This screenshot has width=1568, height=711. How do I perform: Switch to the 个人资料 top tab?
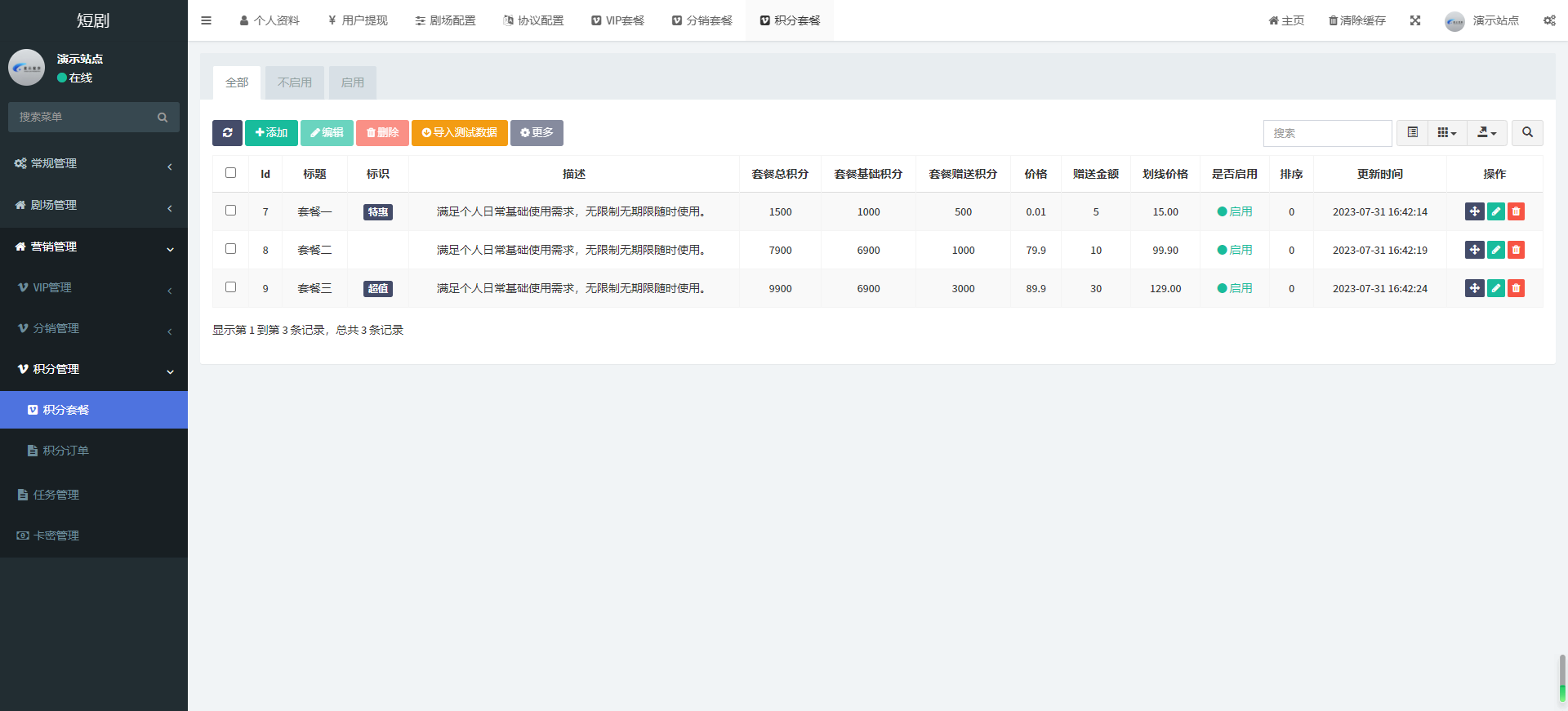coord(269,20)
